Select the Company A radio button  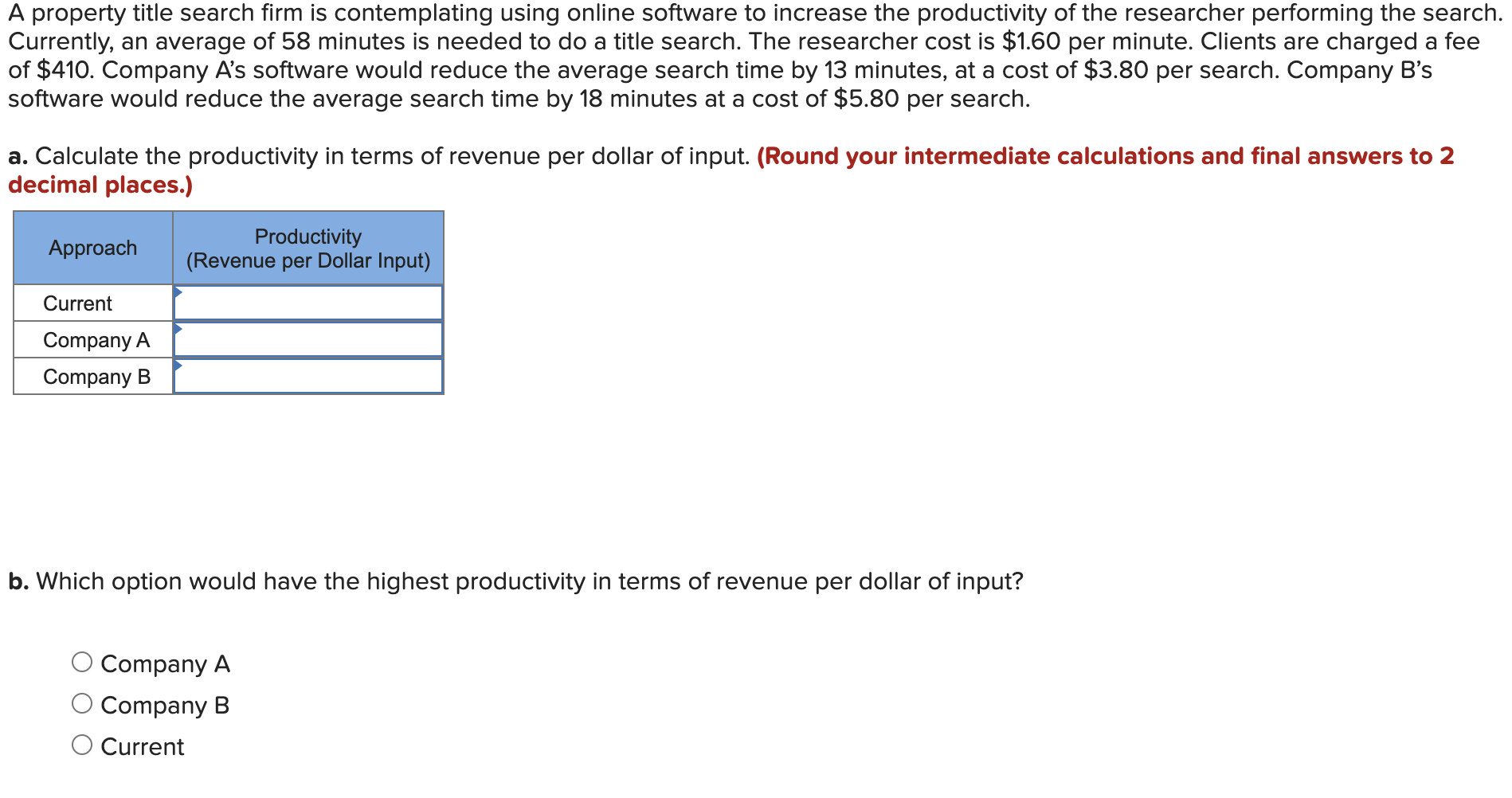click(x=82, y=662)
